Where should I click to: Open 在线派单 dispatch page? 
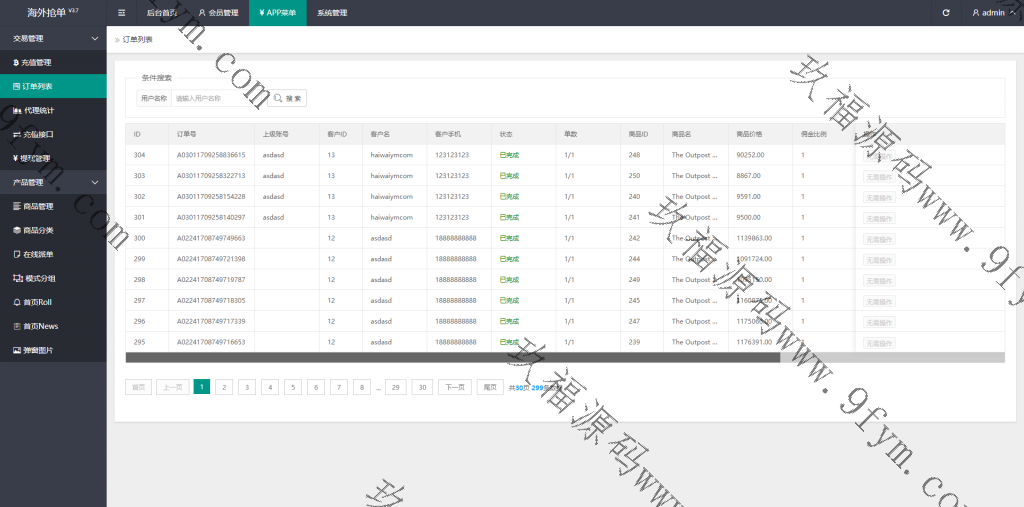pyautogui.click(x=38, y=254)
